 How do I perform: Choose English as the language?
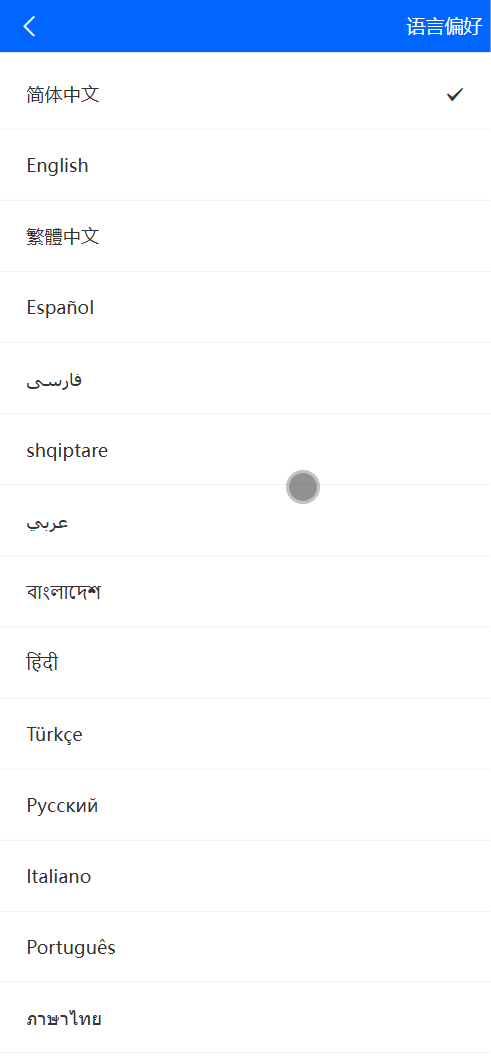pos(245,165)
